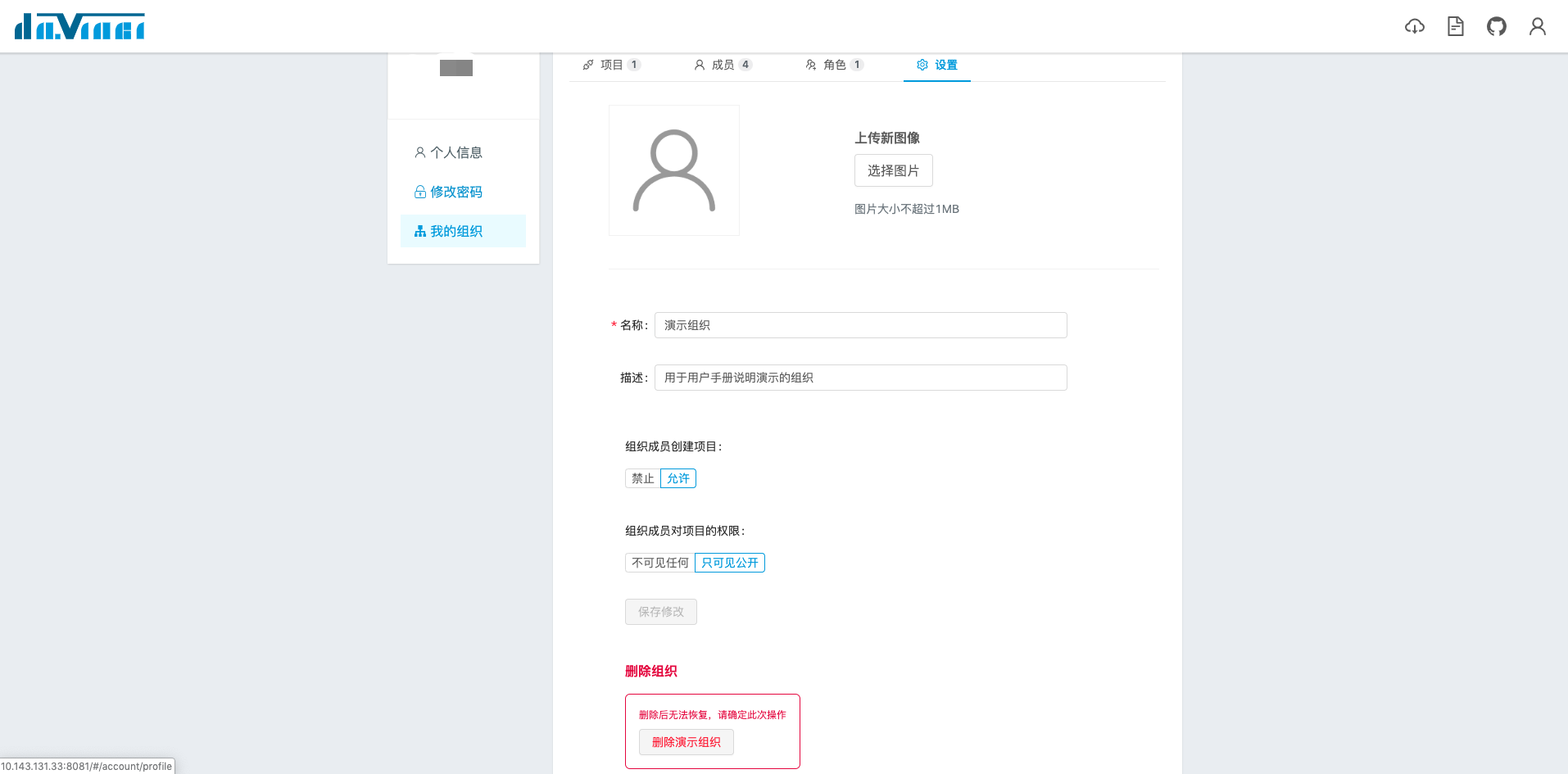
Task: Choose 不可见任何 project permission
Action: [659, 563]
